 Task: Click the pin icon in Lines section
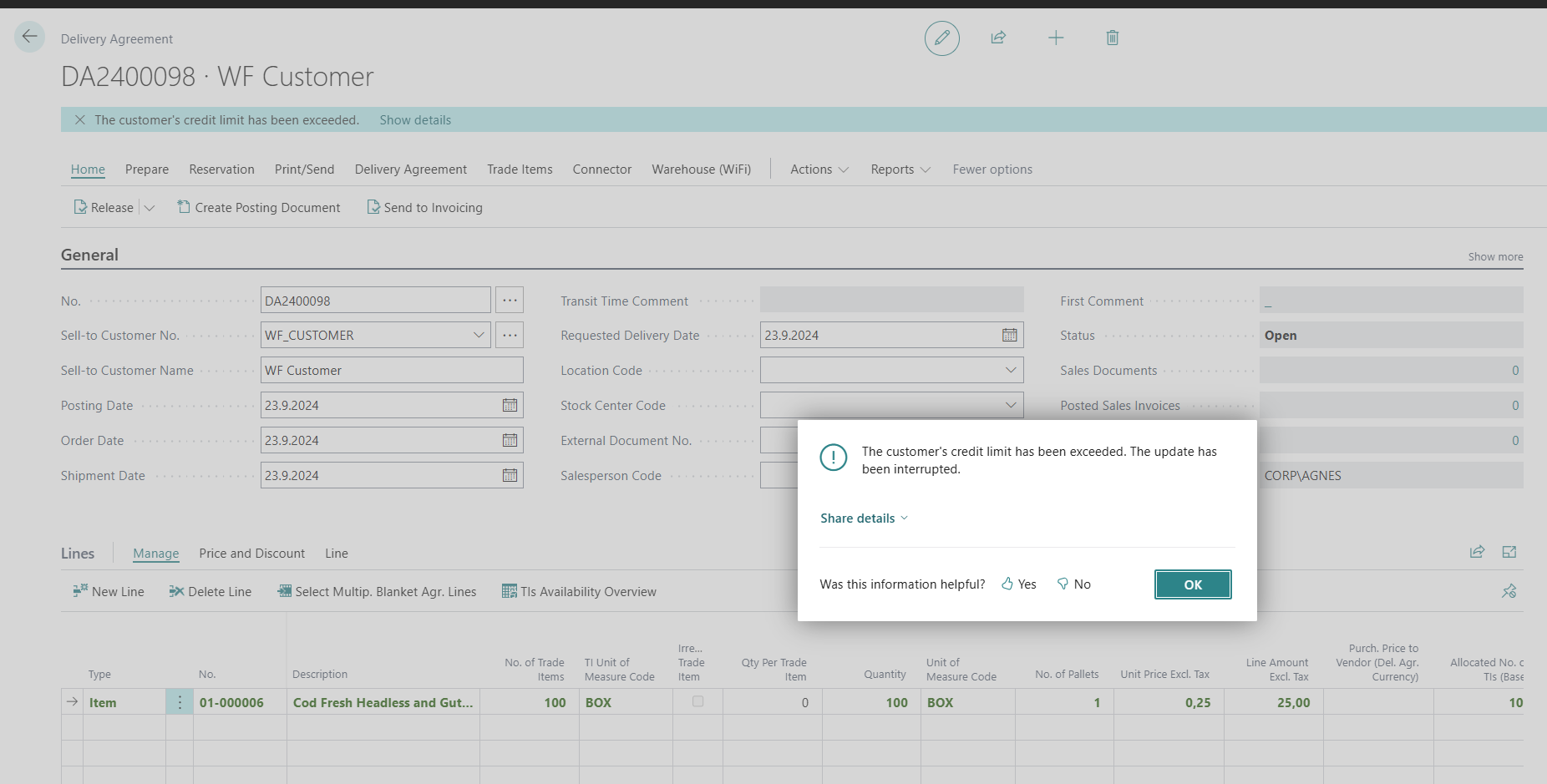click(1509, 592)
